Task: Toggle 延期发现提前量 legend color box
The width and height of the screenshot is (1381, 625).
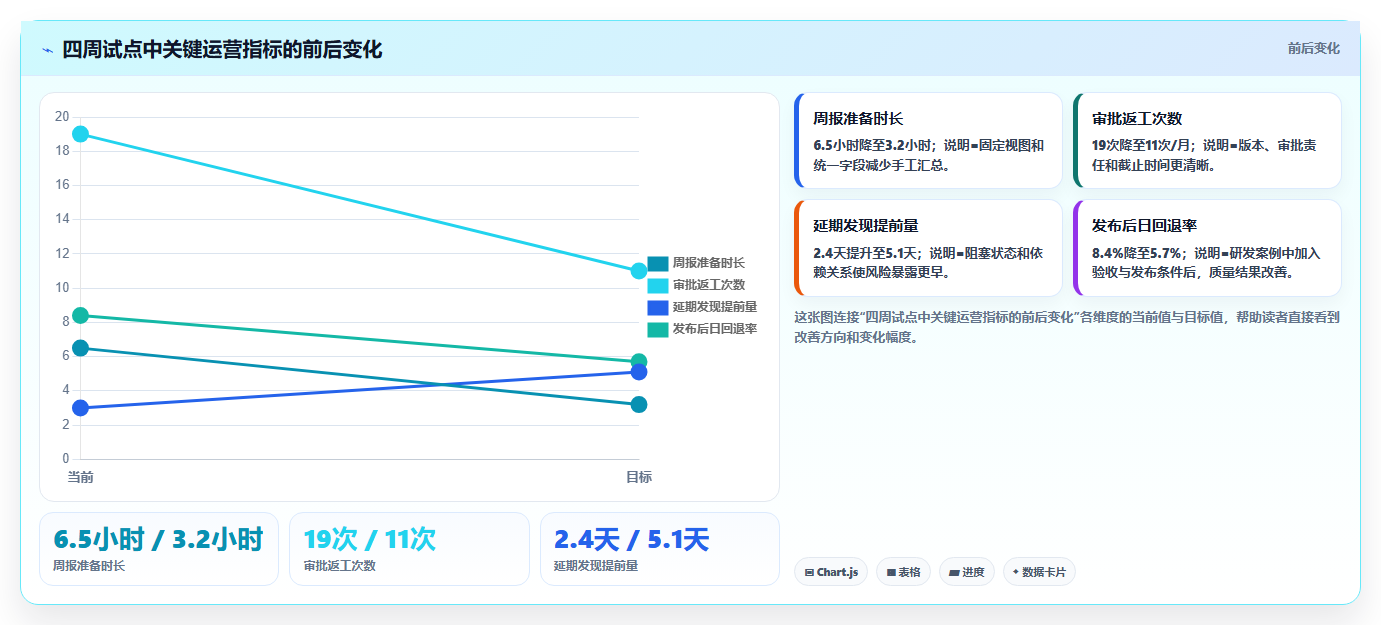Action: point(658,307)
